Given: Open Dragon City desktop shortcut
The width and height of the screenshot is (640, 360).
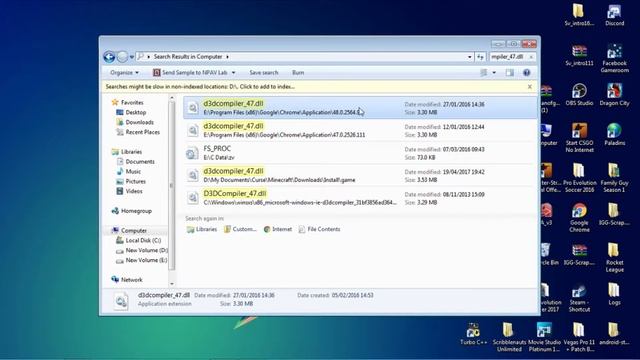Looking at the screenshot, I should 615,95.
